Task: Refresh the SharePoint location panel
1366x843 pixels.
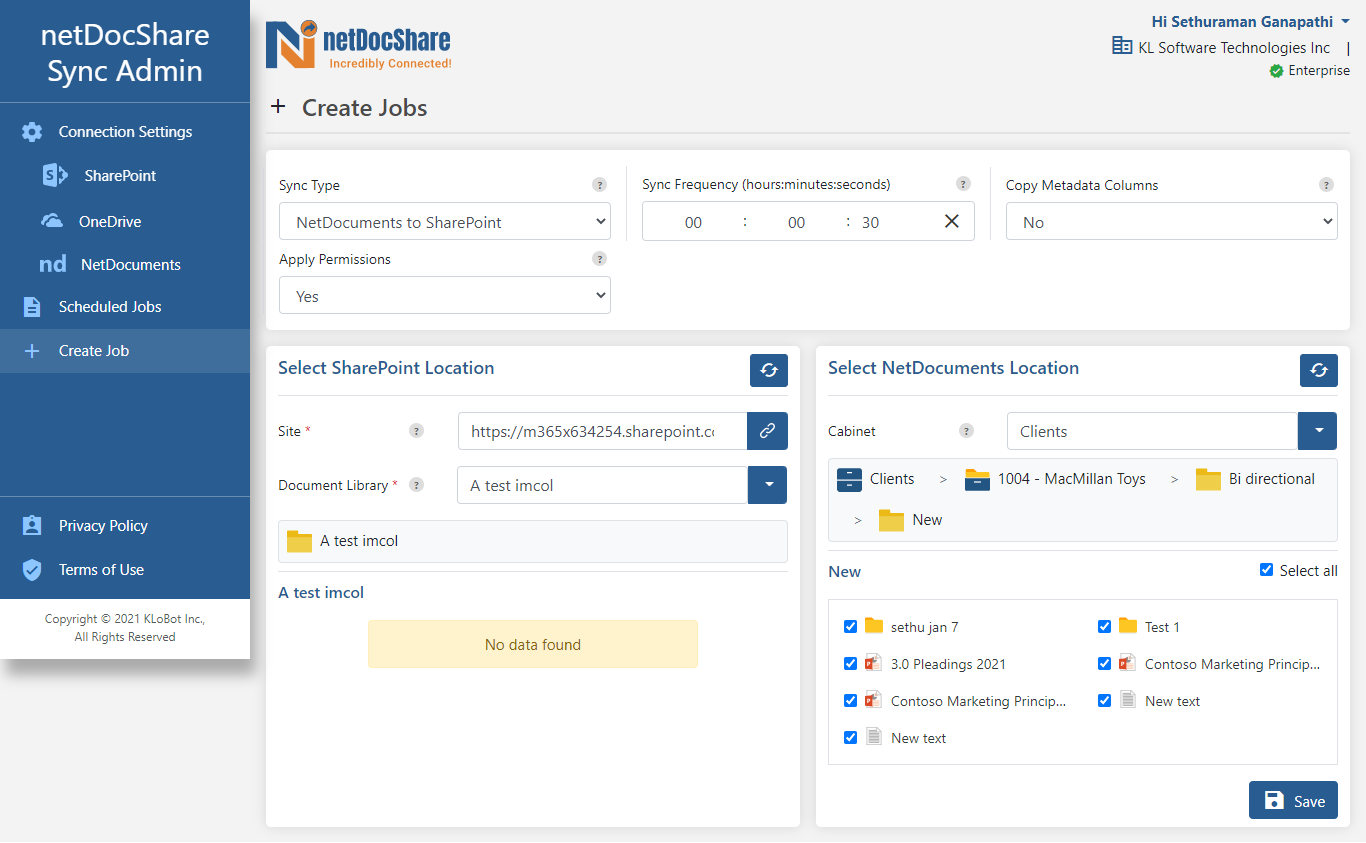Action: 769,370
